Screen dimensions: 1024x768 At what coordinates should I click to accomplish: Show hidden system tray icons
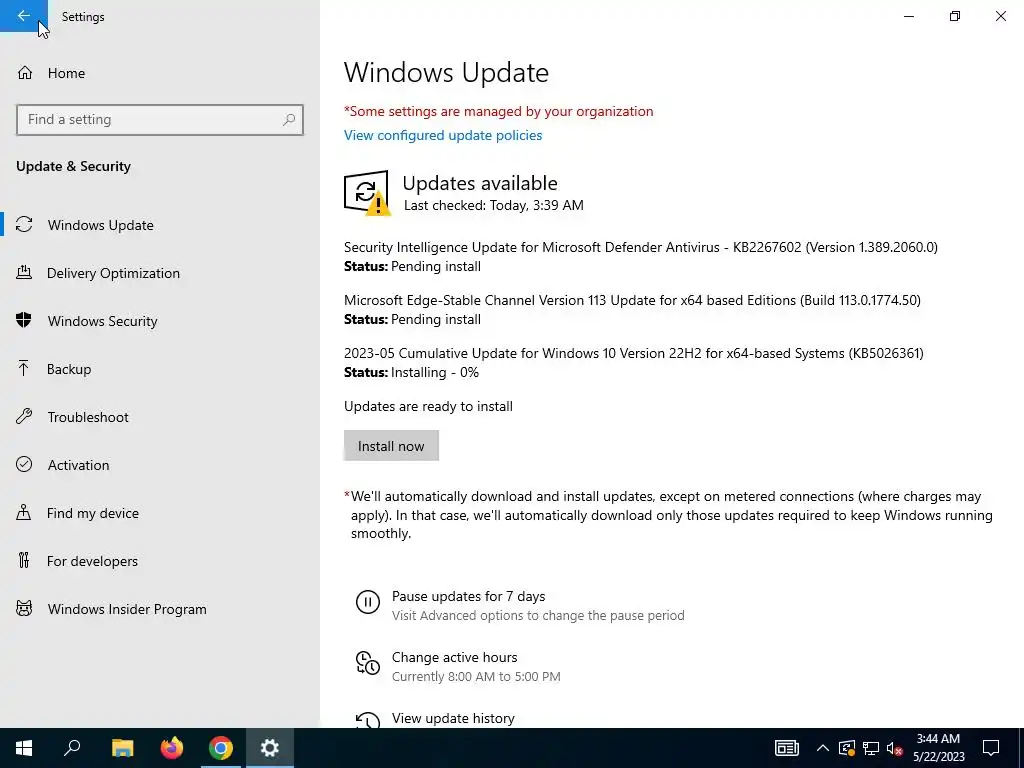pos(823,748)
